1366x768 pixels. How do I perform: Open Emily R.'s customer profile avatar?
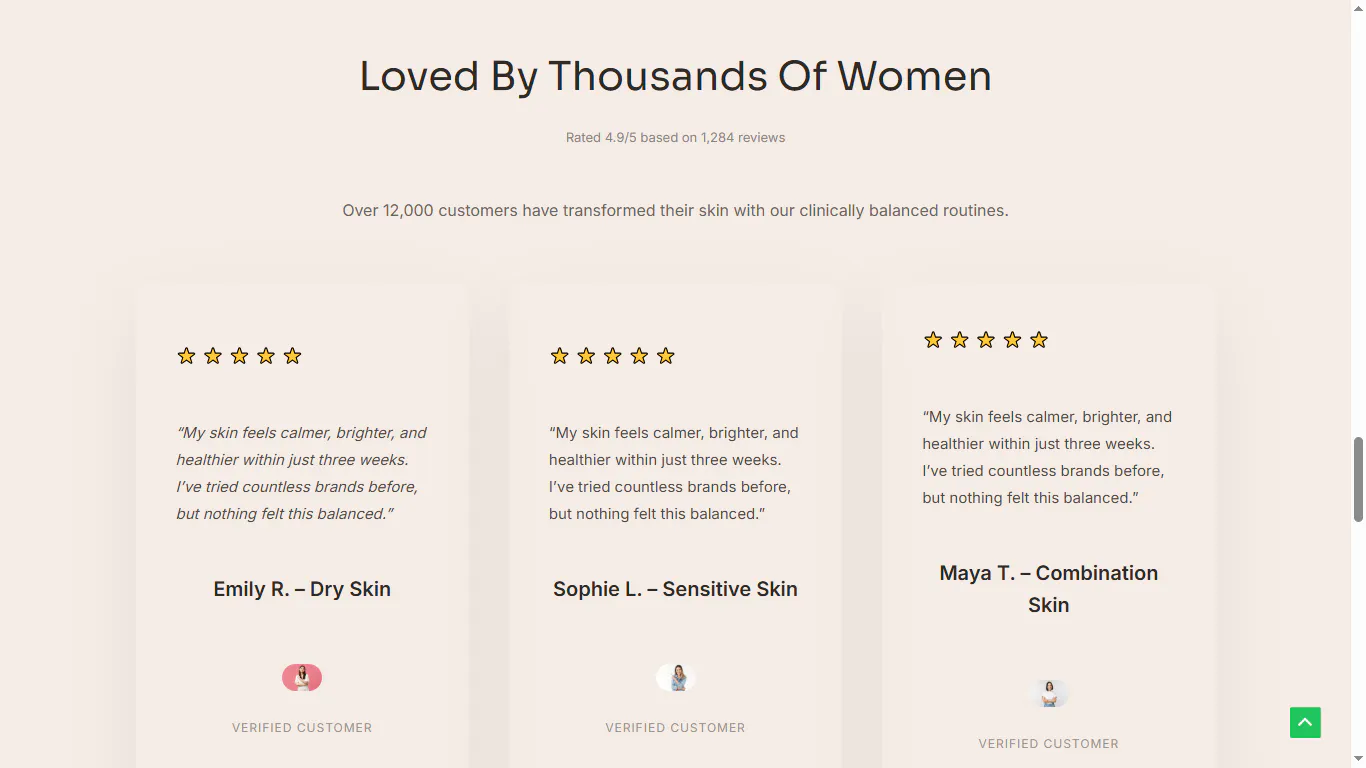[302, 677]
